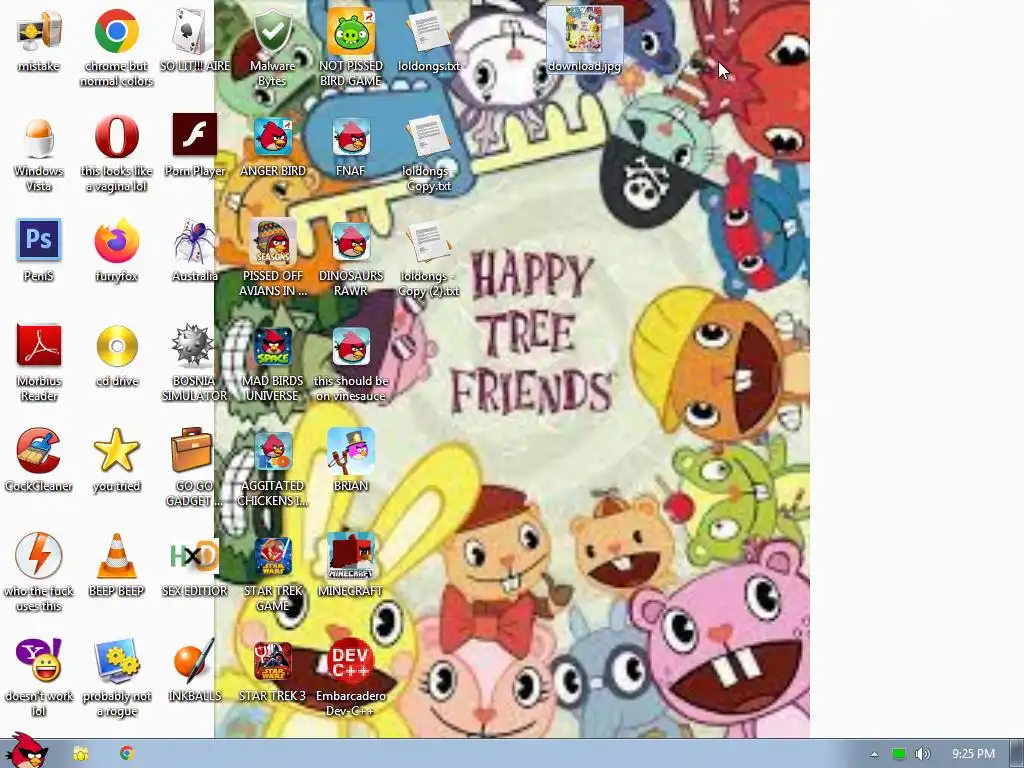
Task: Click the 'Morbius Reader' Adobe icon
Action: coord(39,345)
